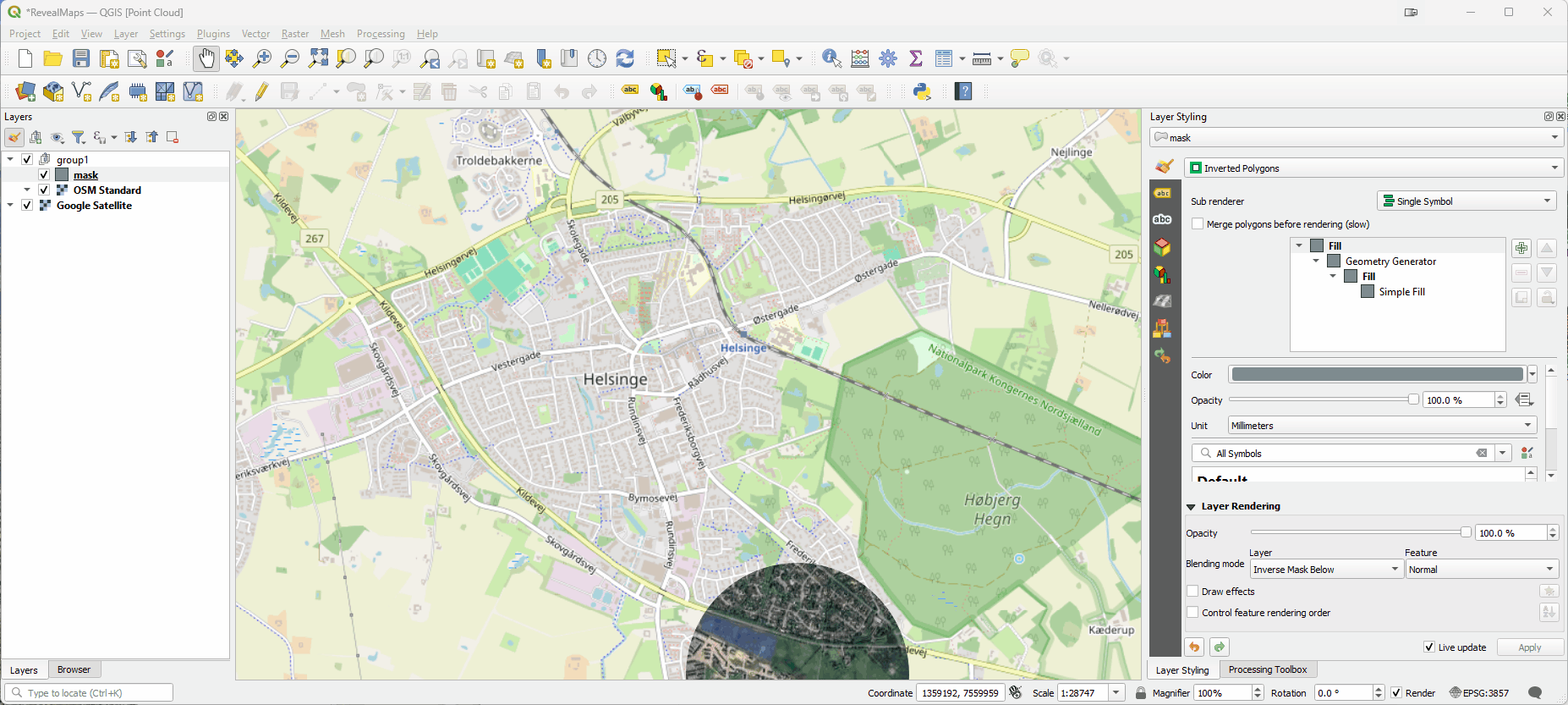
Task: Open a project with the folder icon
Action: tap(53, 58)
